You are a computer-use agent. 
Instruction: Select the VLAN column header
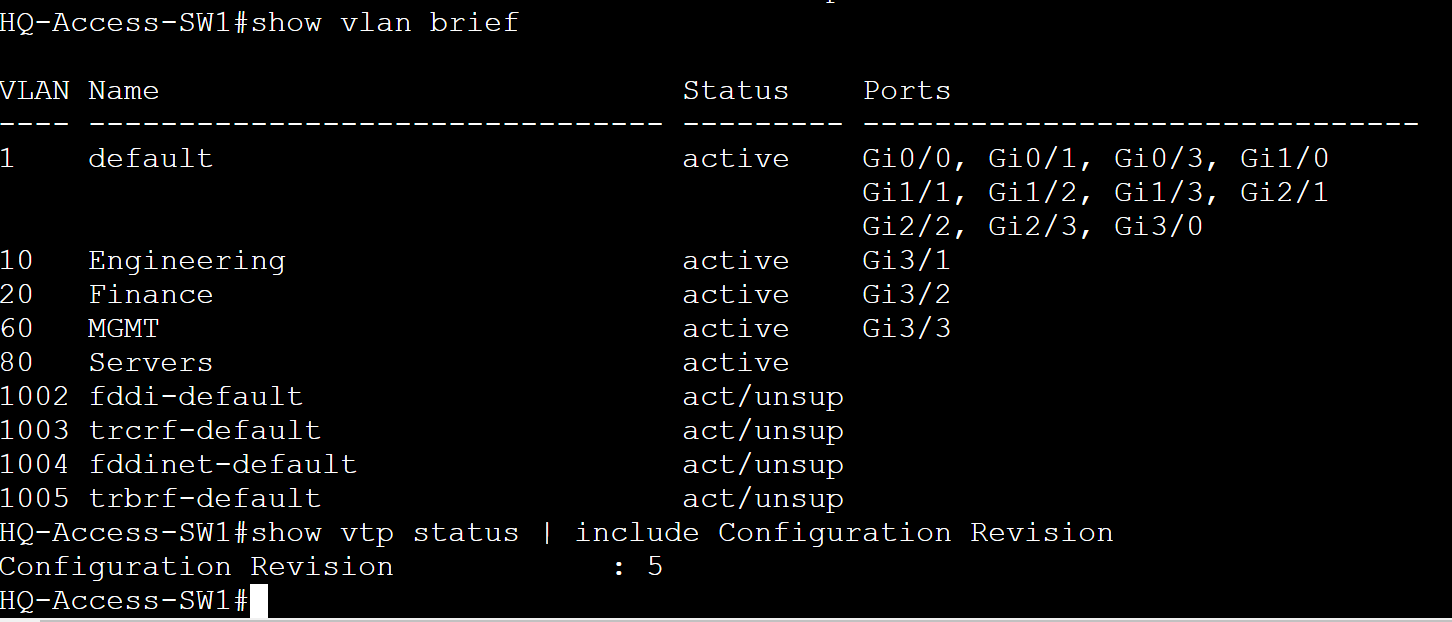click(35, 91)
